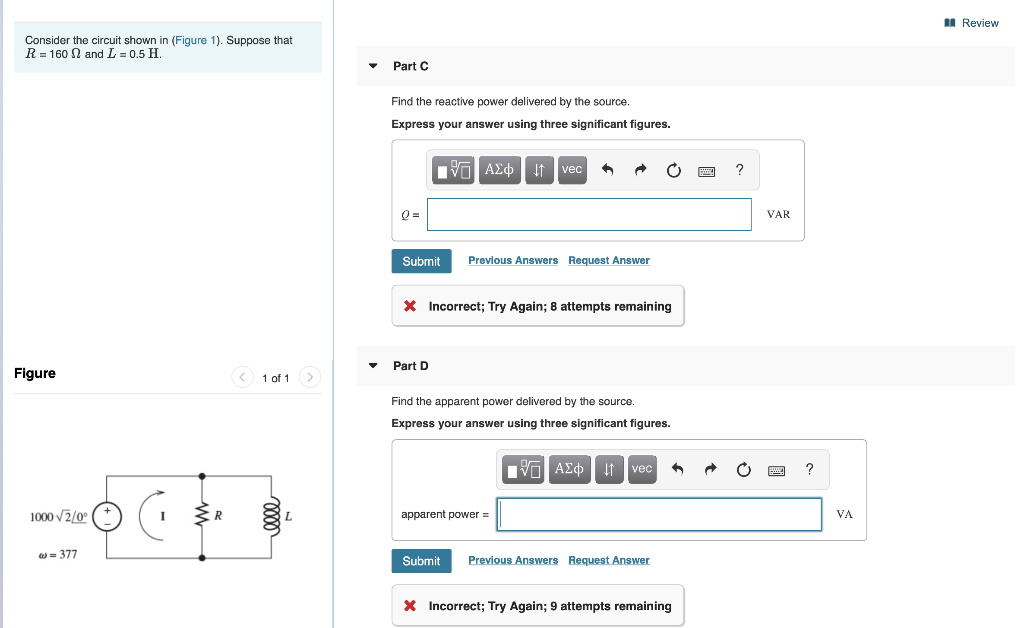1024x628 pixels.
Task: Click 'Find the reactive power delivered' text
Action: (511, 102)
